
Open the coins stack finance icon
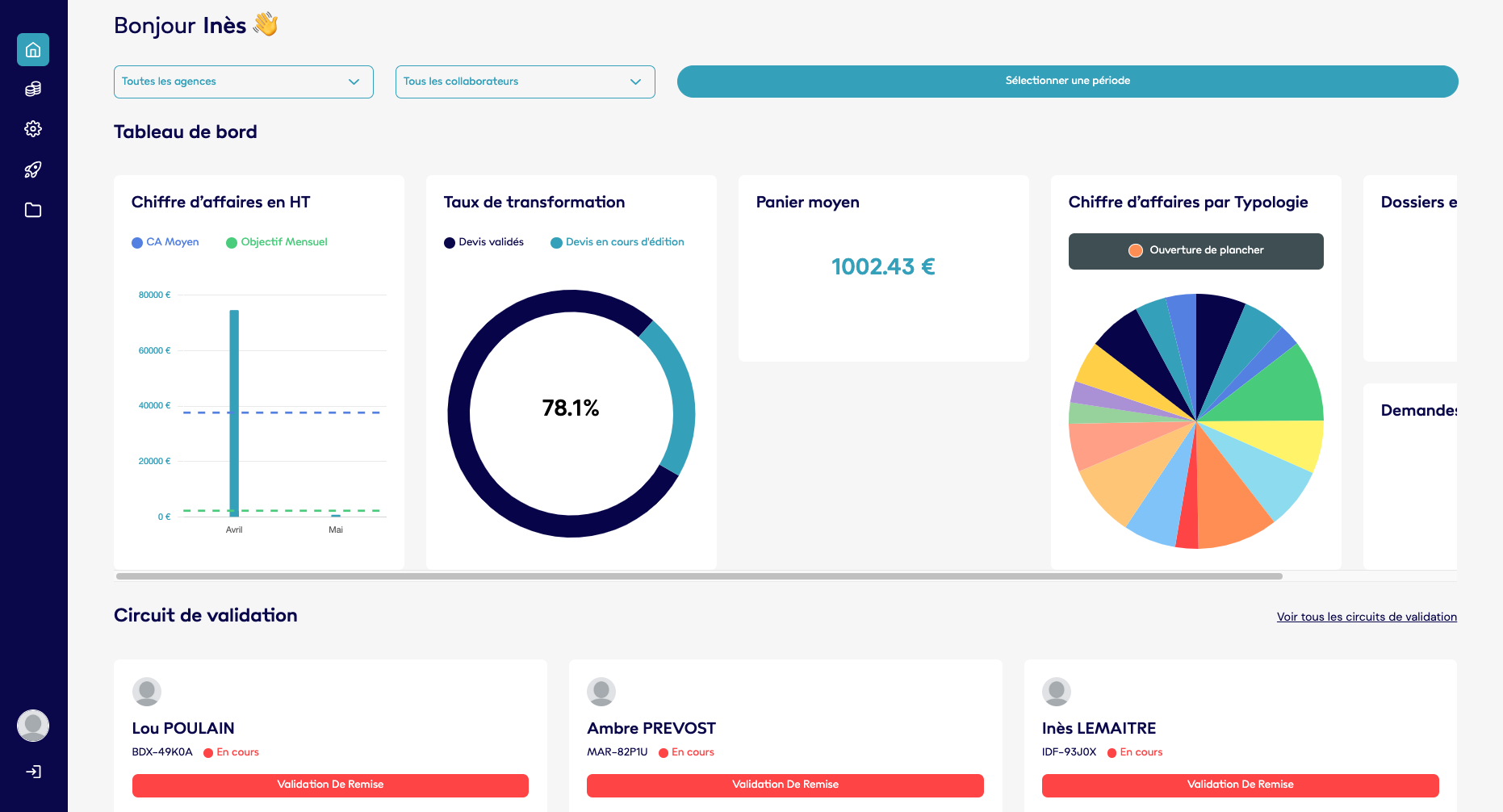[33, 89]
